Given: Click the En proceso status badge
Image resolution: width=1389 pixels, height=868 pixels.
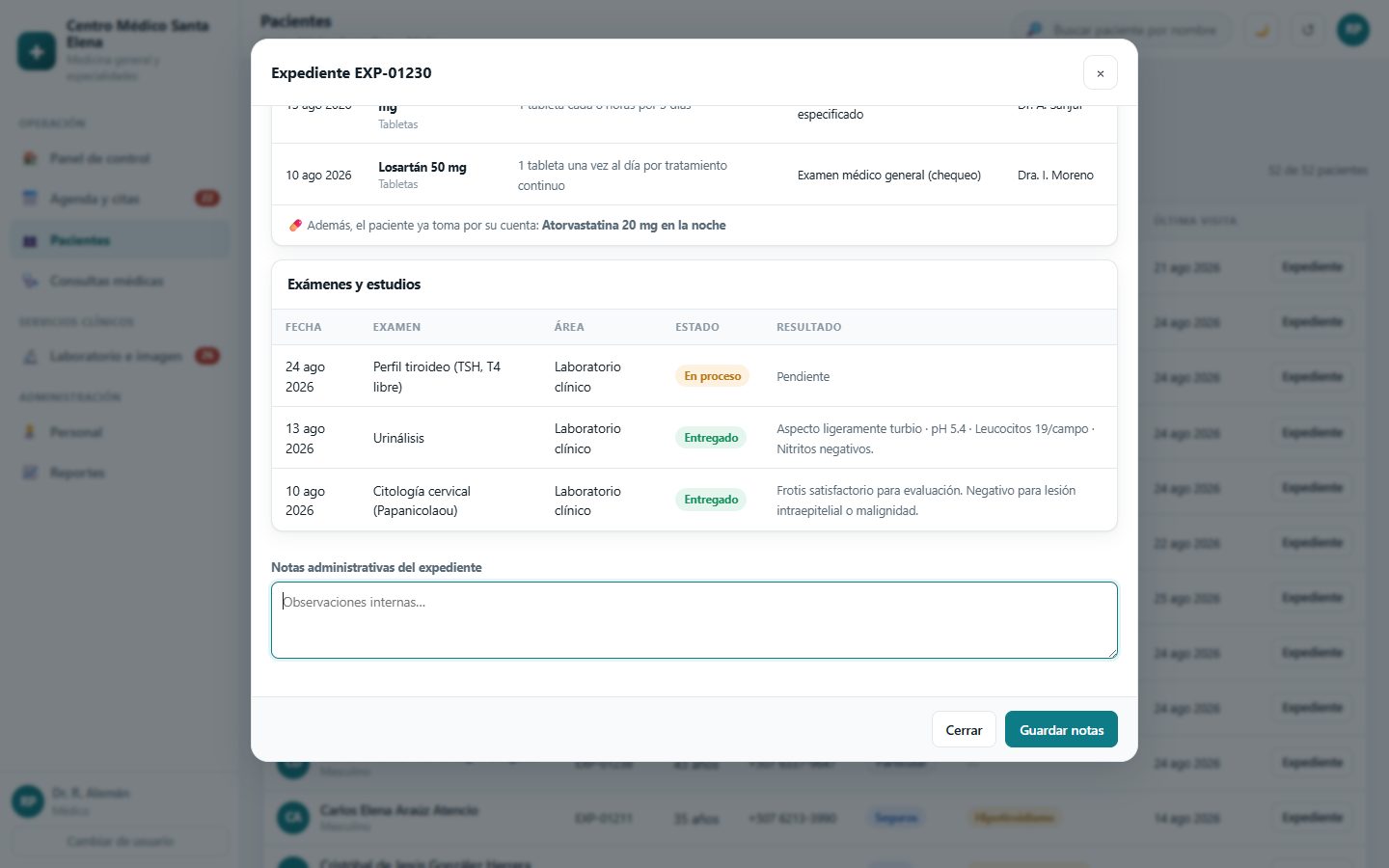Looking at the screenshot, I should pyautogui.click(x=712, y=376).
